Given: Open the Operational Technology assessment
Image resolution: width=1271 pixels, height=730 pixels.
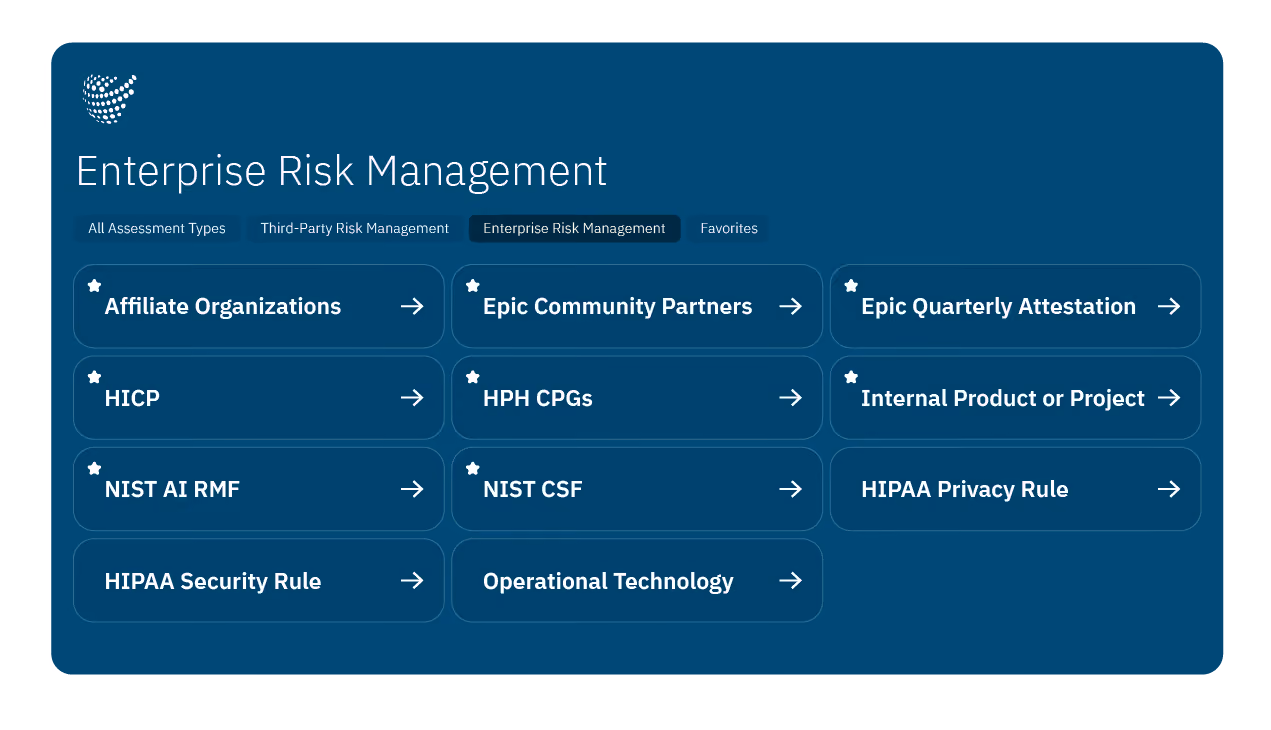Looking at the screenshot, I should [x=637, y=581].
